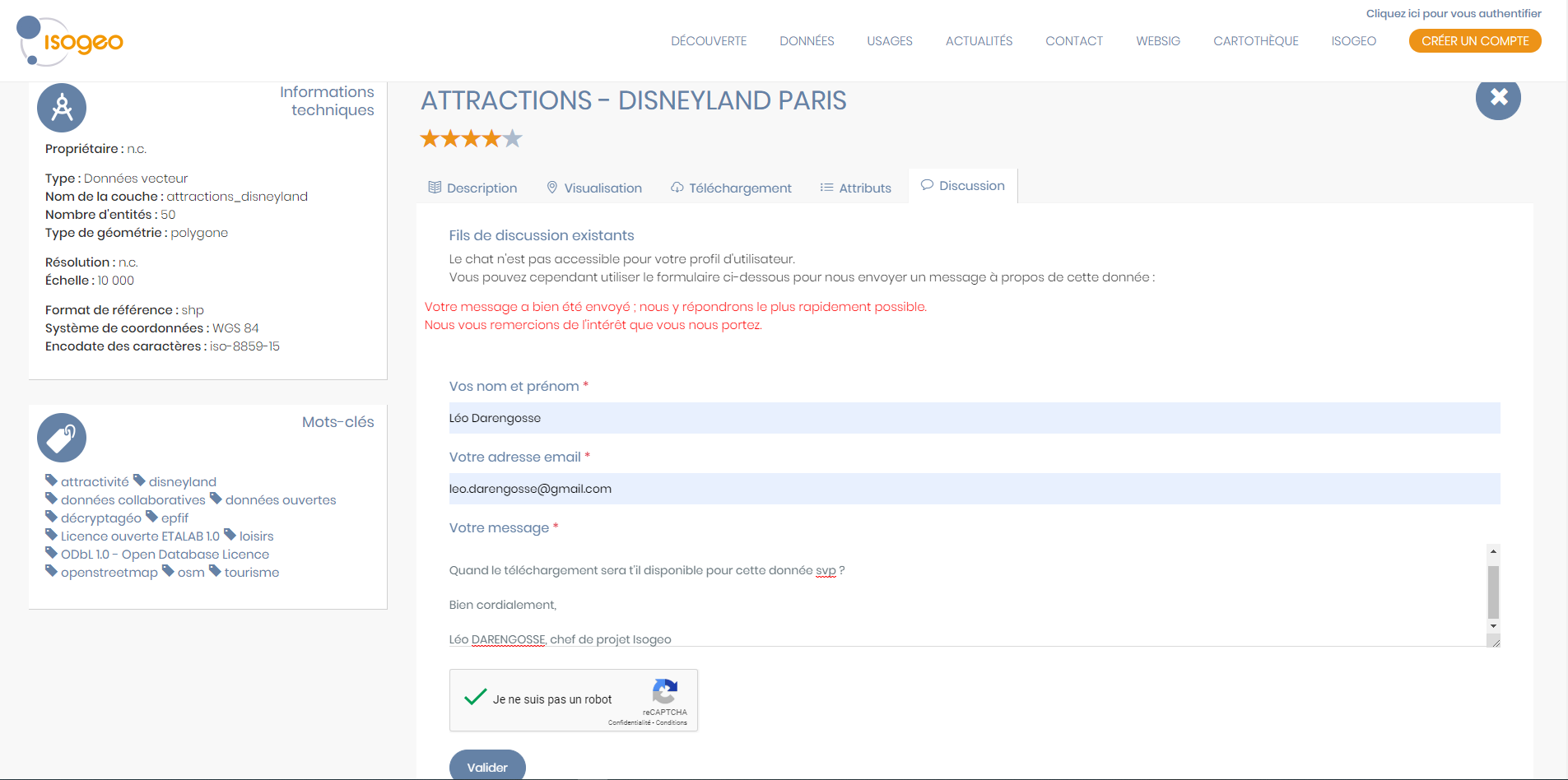Click the star rating
The width and height of the screenshot is (1568, 780).
click(x=471, y=138)
